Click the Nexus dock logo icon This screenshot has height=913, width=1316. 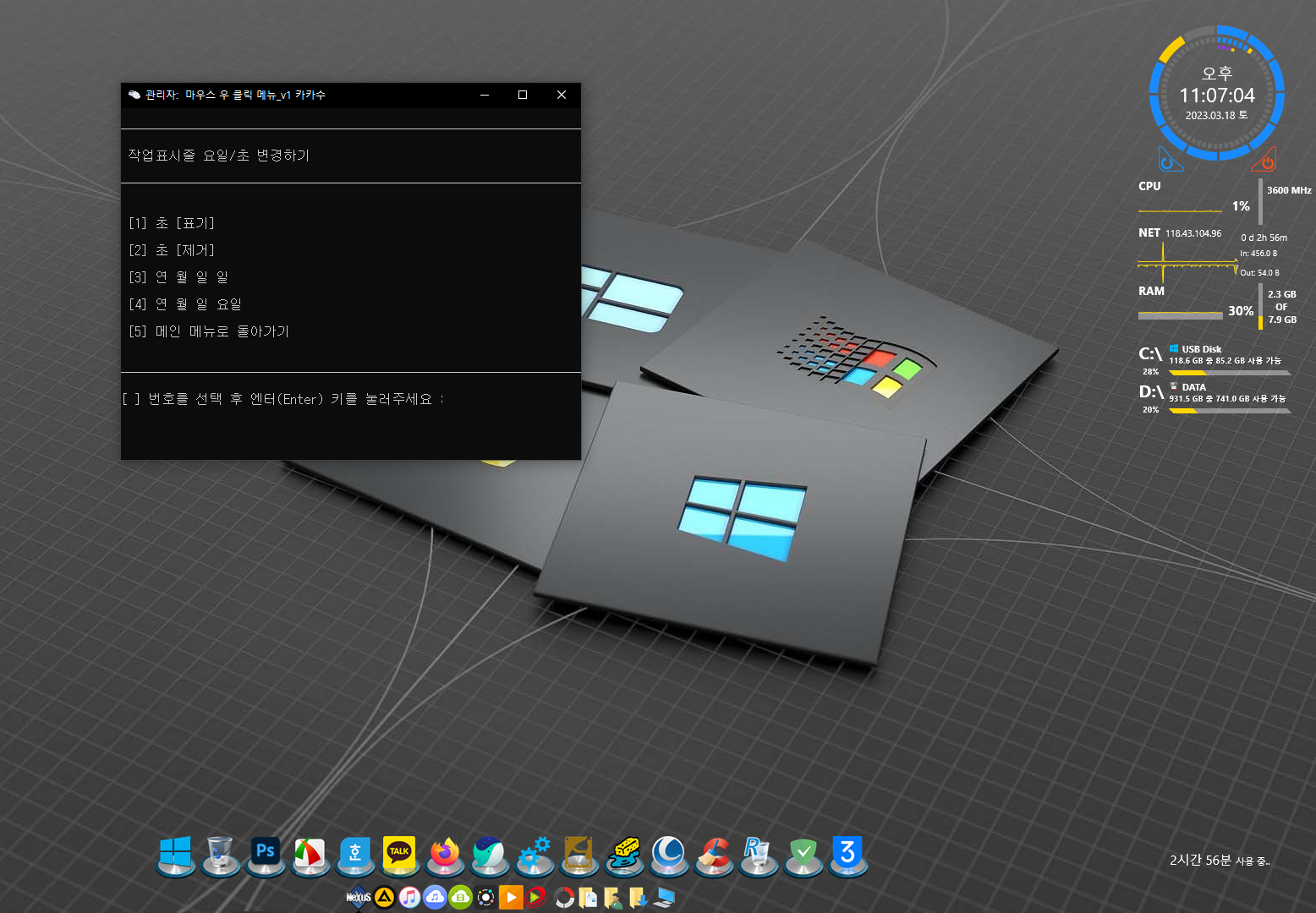coord(359,897)
